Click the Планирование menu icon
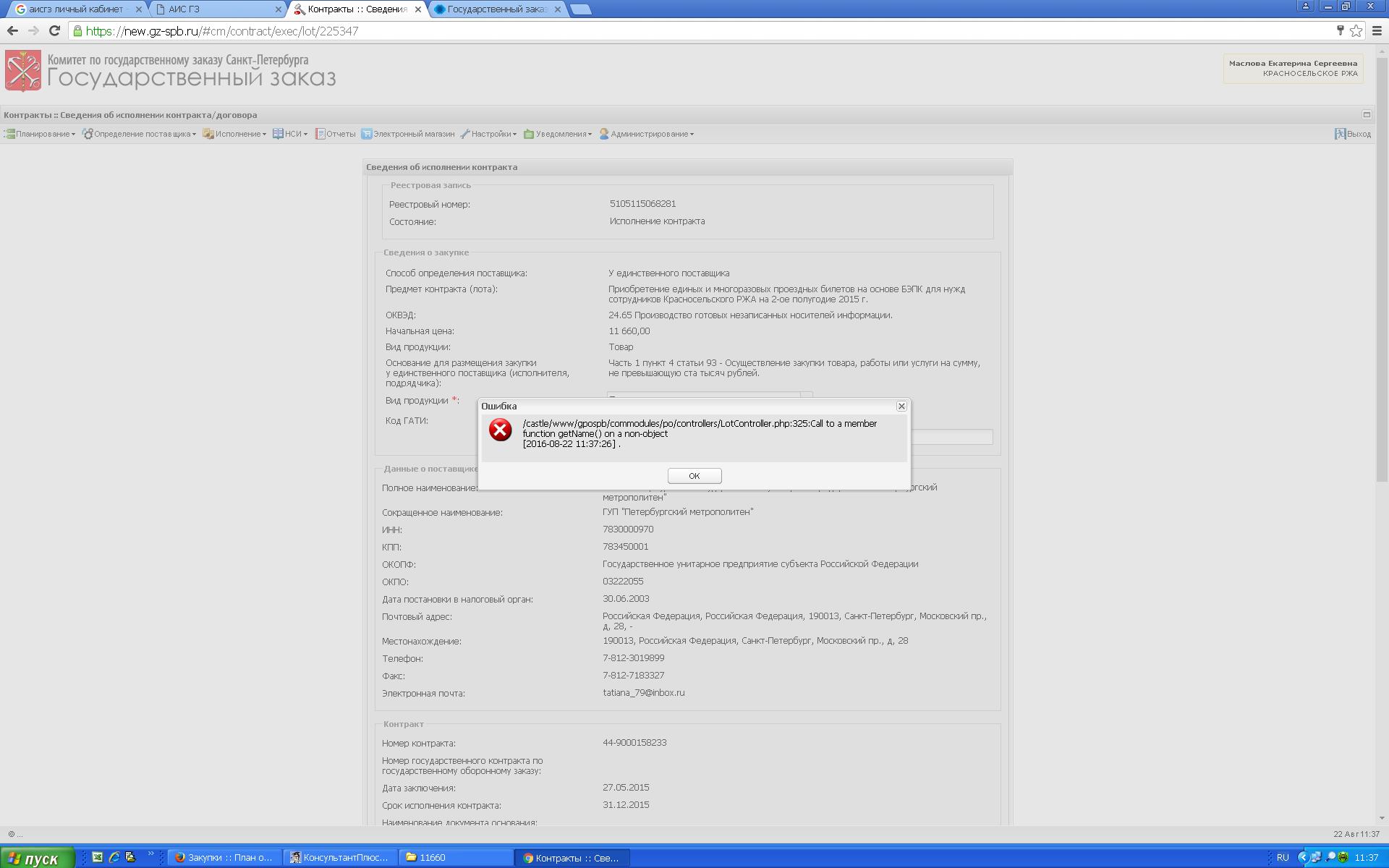The width and height of the screenshot is (1389, 868). point(9,134)
